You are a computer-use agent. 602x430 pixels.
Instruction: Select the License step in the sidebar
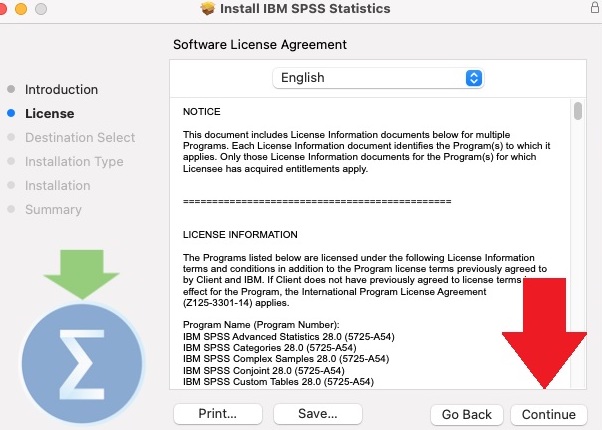[49, 114]
